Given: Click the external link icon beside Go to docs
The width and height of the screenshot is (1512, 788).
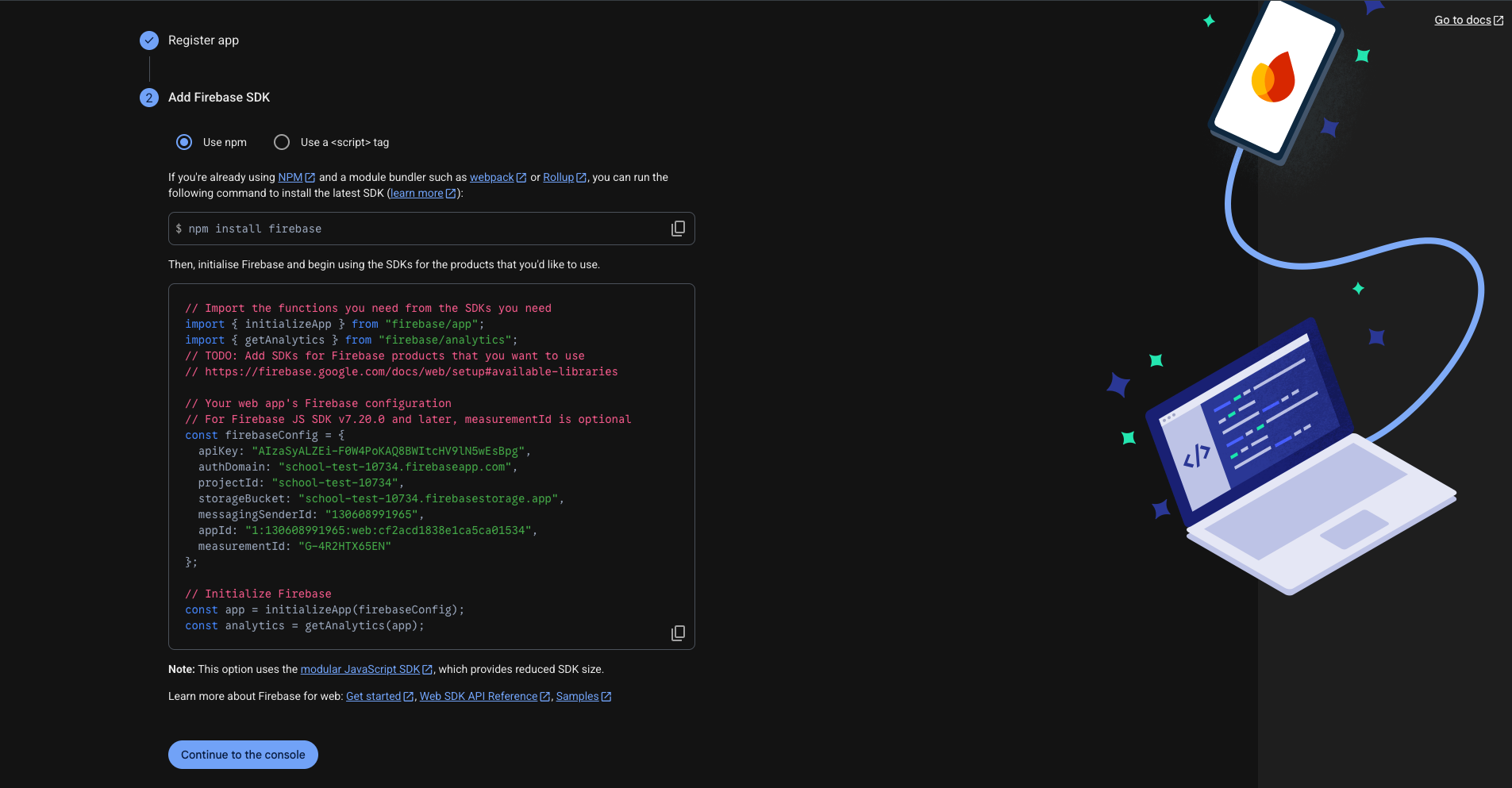Looking at the screenshot, I should tap(1499, 19).
